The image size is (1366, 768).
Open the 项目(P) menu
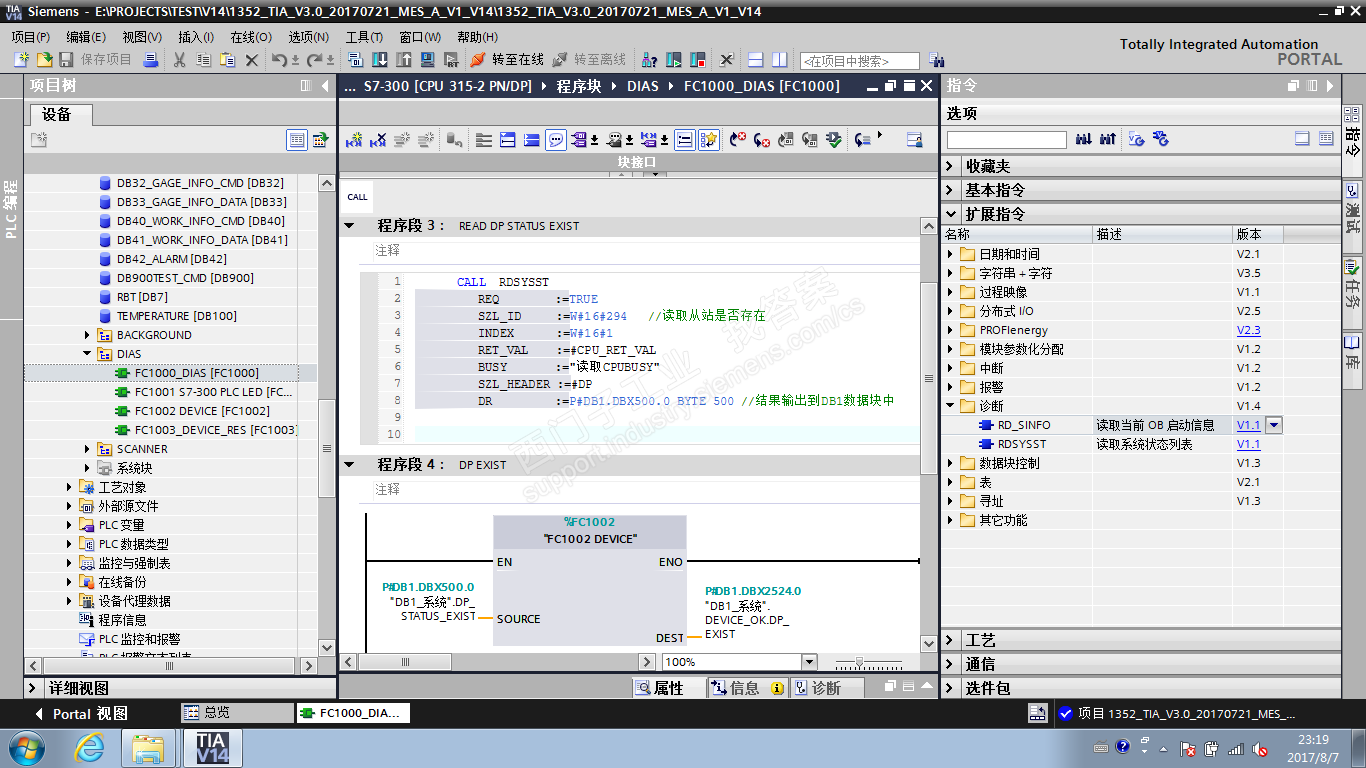point(31,37)
